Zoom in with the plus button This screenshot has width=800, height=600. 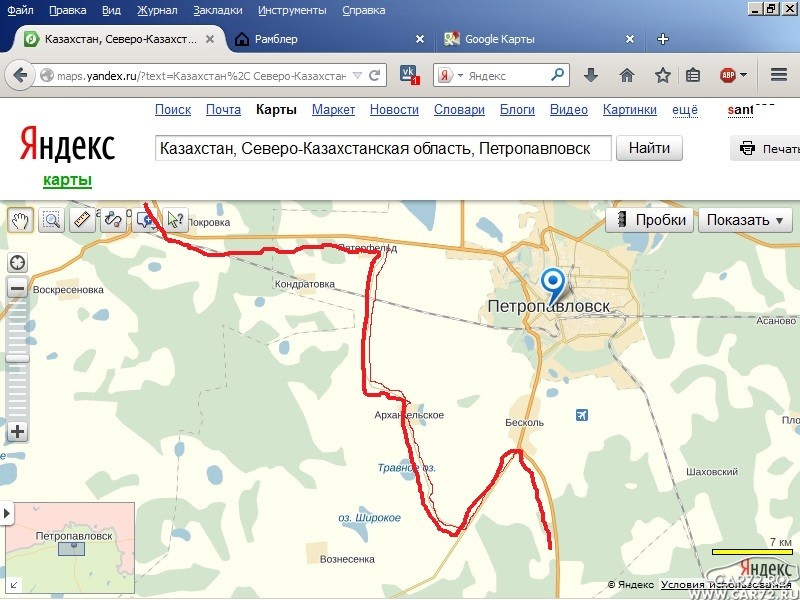pyautogui.click(x=17, y=432)
